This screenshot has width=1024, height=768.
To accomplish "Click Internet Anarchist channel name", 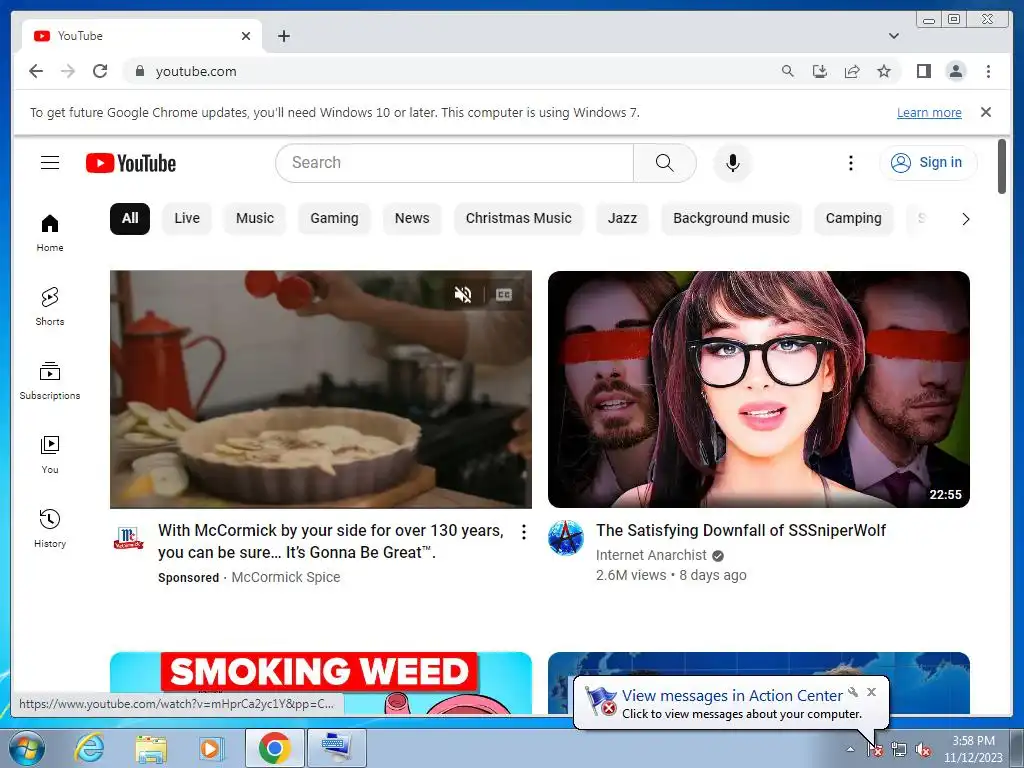I will (x=651, y=555).
